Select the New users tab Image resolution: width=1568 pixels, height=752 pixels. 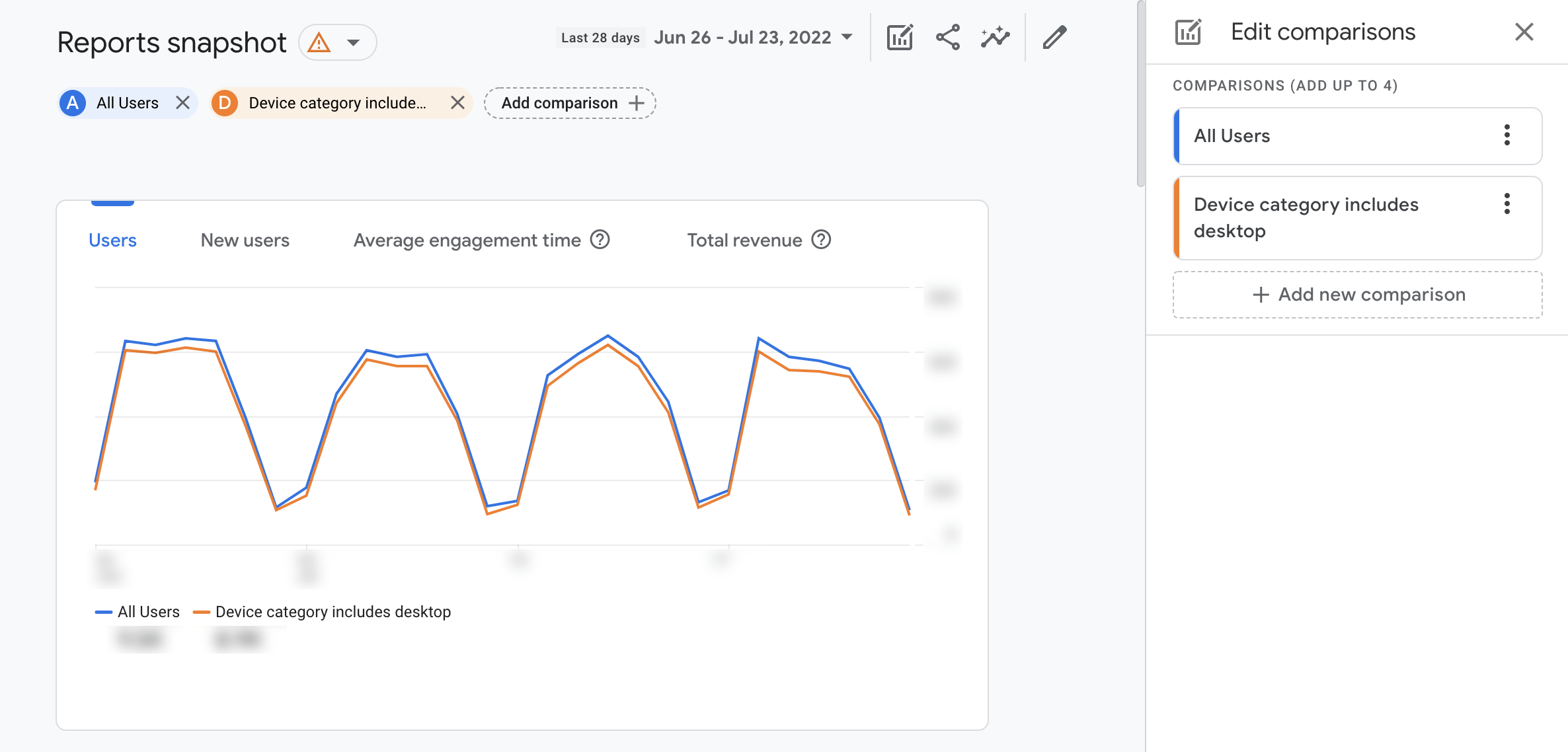pyautogui.click(x=244, y=239)
